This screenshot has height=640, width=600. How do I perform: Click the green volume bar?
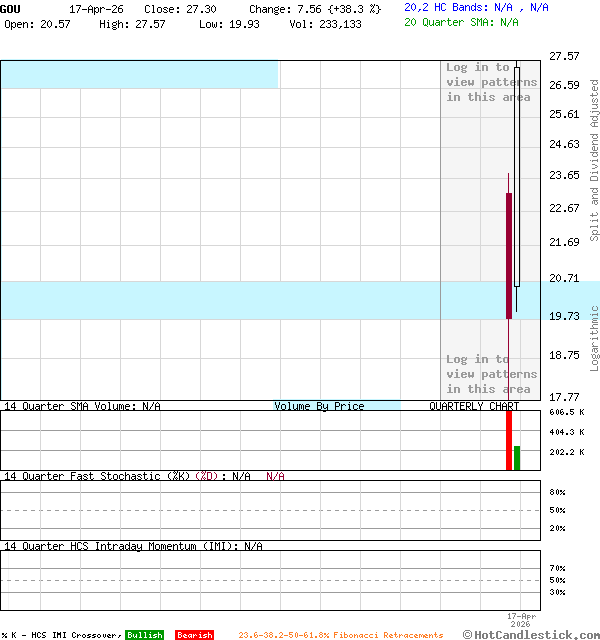pyautogui.click(x=517, y=458)
